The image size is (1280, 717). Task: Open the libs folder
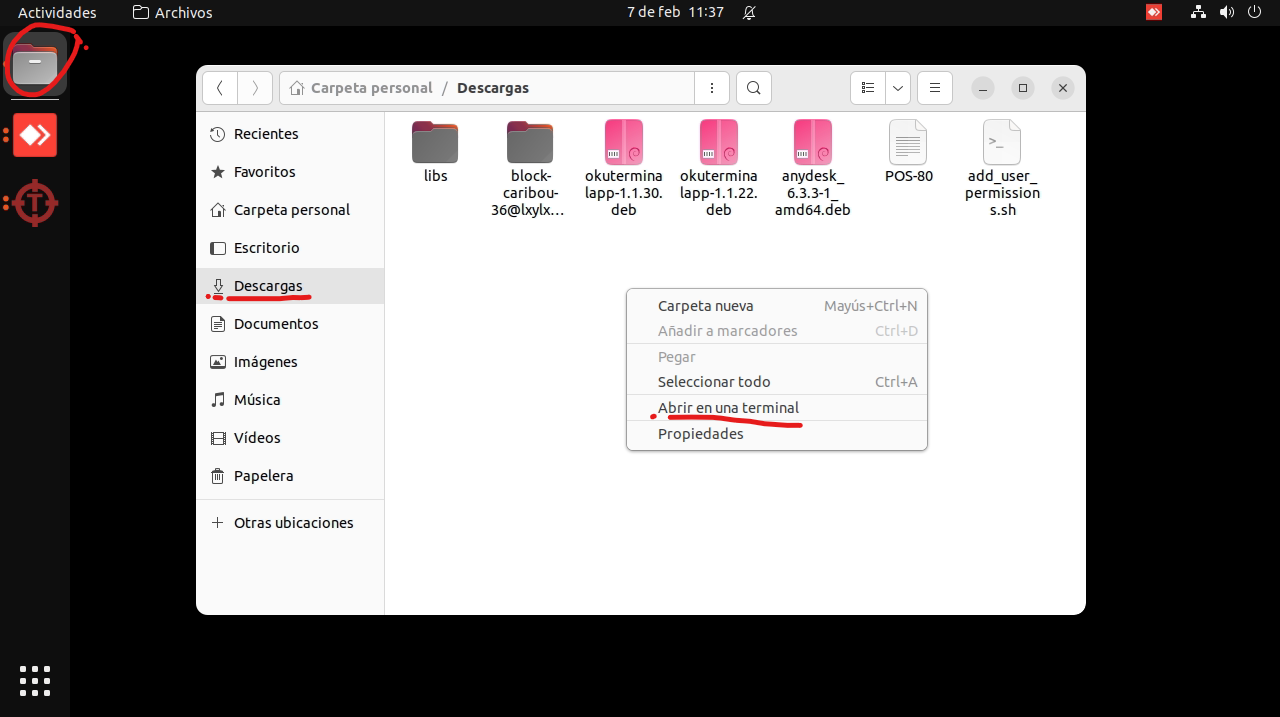[x=435, y=143]
